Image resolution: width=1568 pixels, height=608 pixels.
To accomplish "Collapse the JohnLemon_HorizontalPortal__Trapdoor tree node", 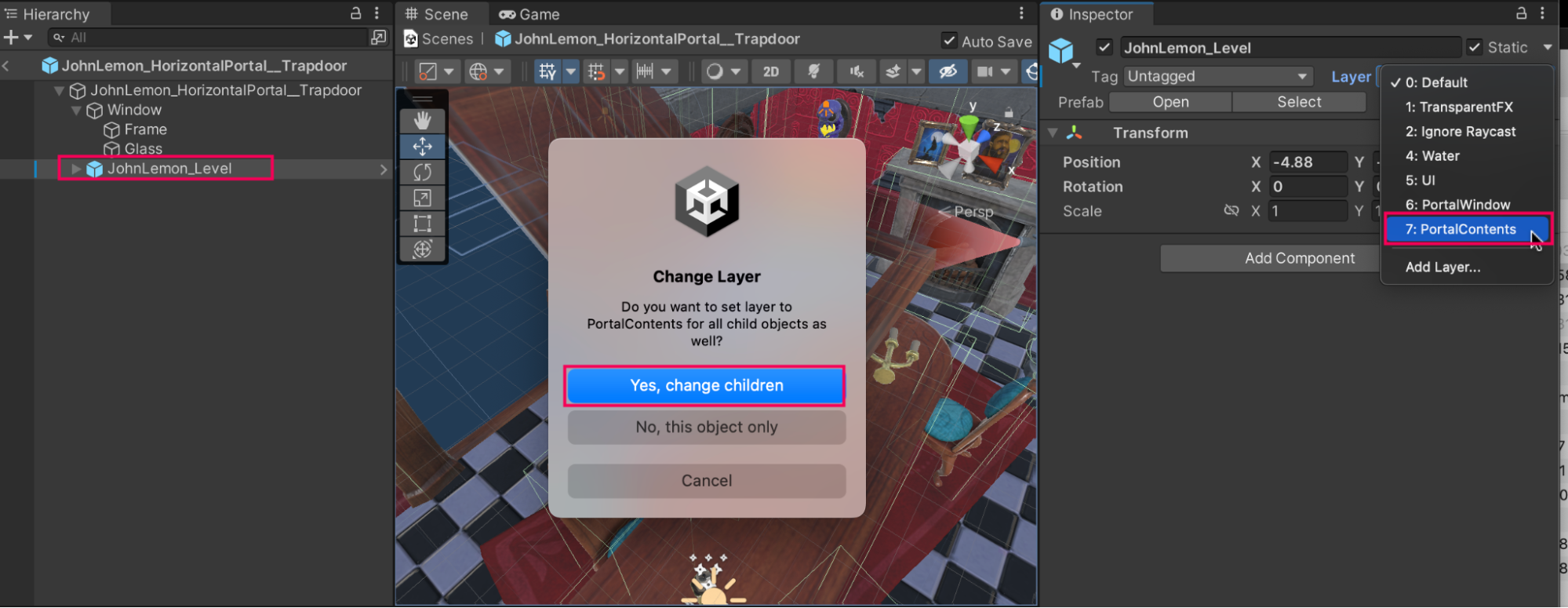I will click(59, 91).
